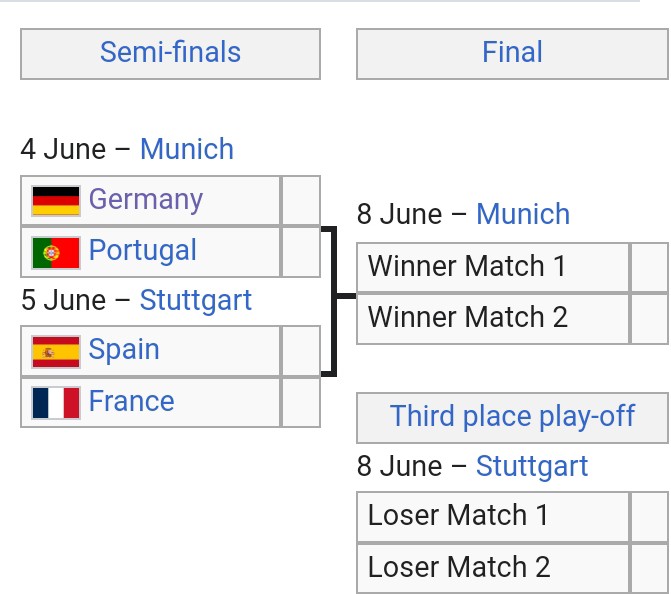Open the France team link
The image size is (671, 594).
point(131,401)
